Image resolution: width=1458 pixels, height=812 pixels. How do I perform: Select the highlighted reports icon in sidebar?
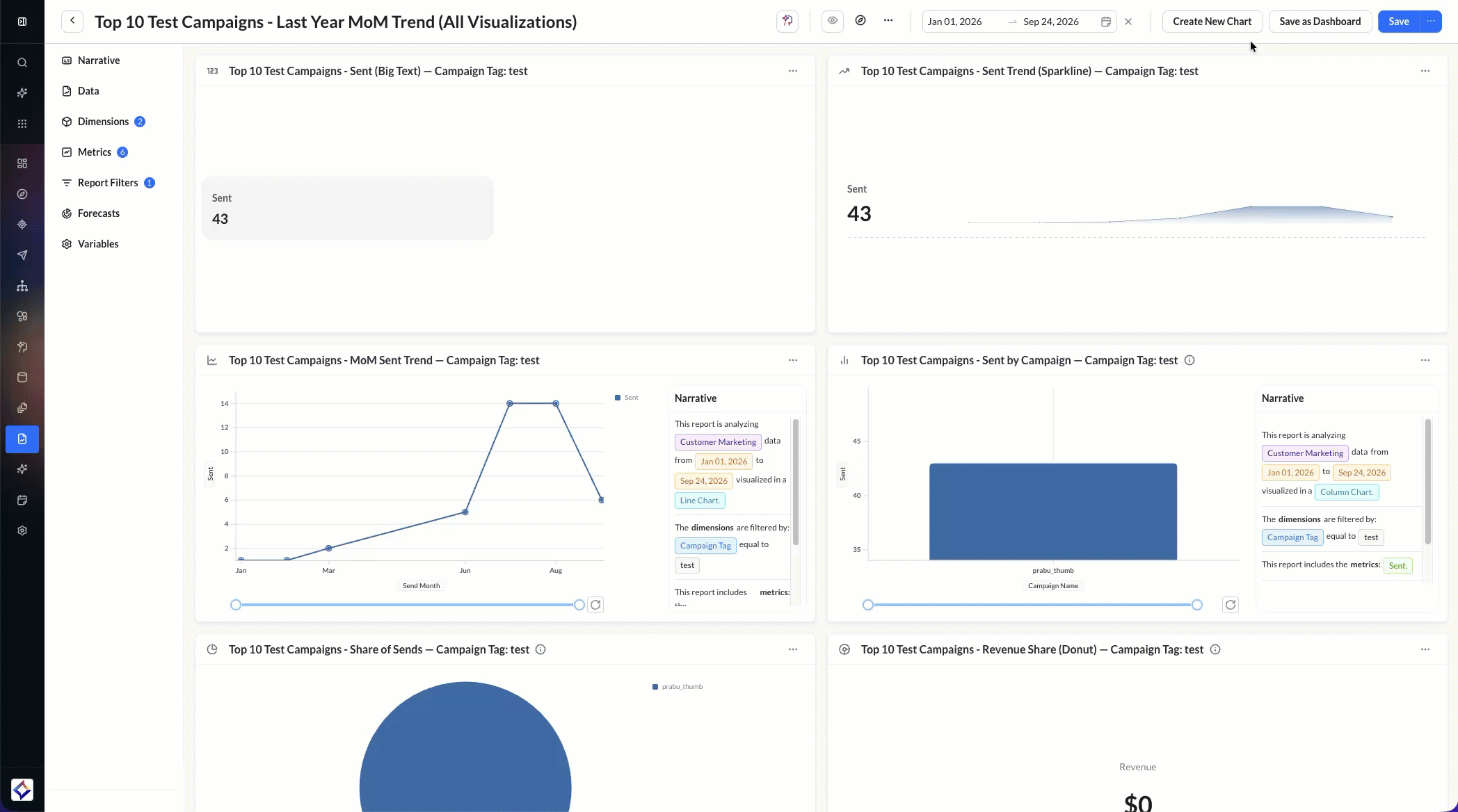point(22,439)
